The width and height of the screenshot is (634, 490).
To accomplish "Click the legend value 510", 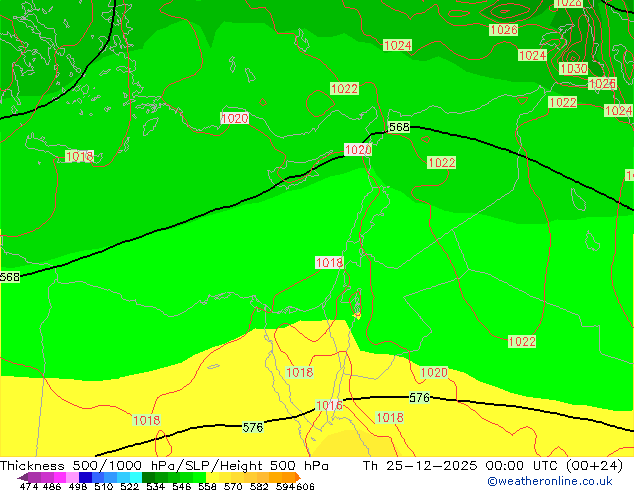I will [x=104, y=486].
